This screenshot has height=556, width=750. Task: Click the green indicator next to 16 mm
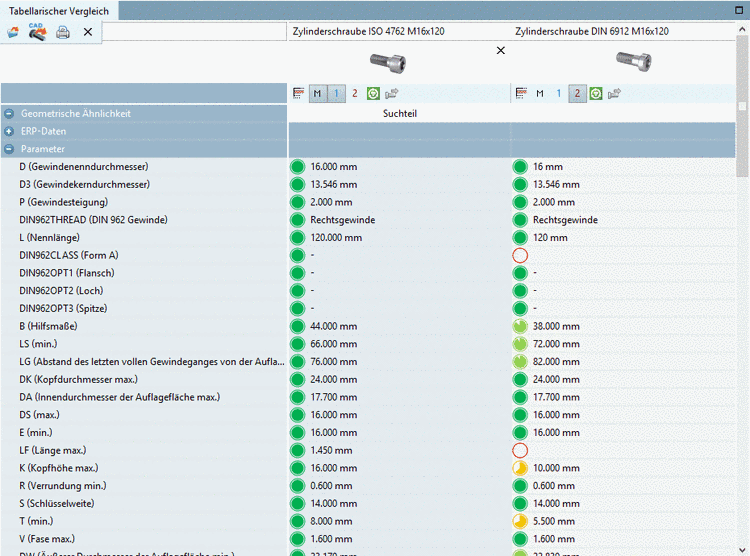point(520,167)
